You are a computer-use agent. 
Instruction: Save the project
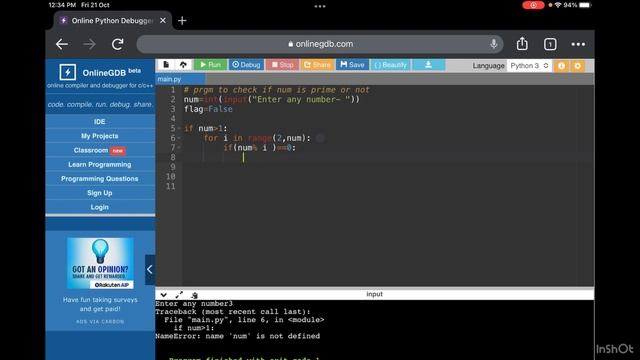pos(352,65)
